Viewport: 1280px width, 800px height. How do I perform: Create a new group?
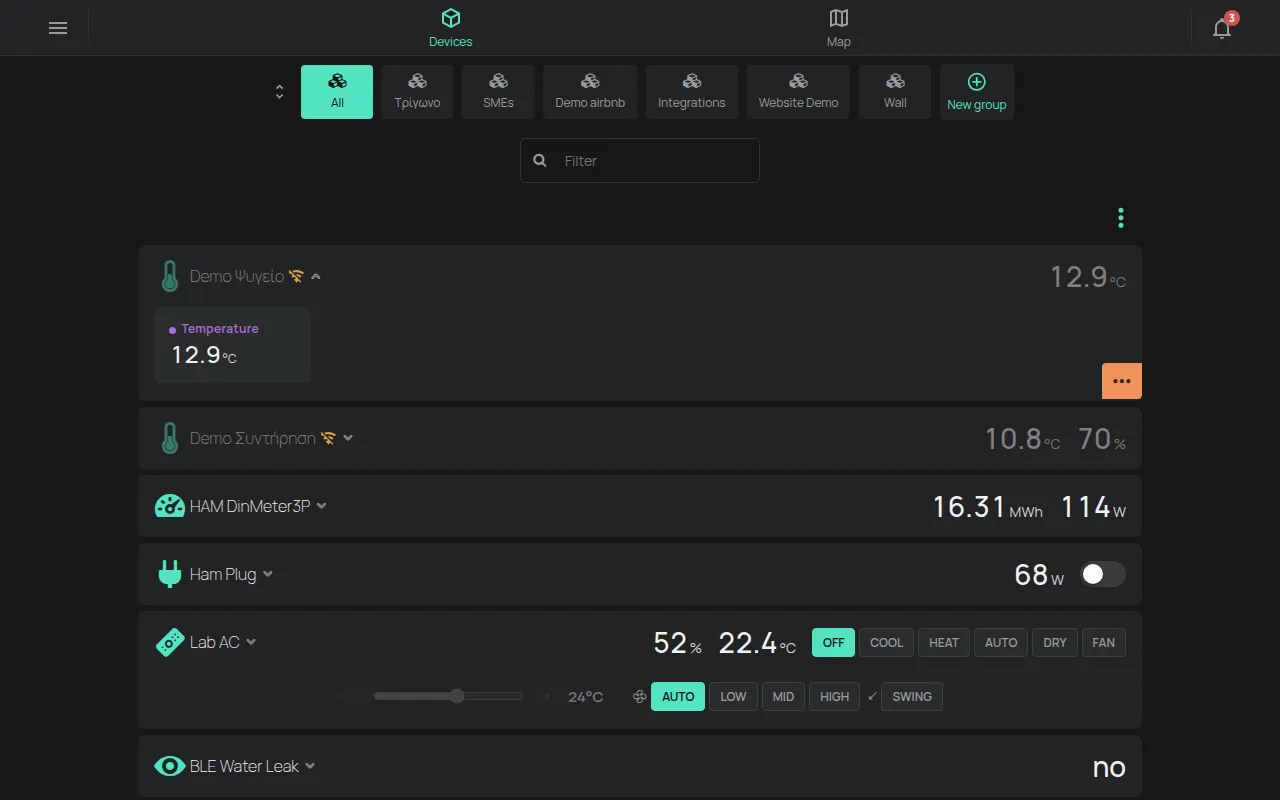[x=977, y=92]
